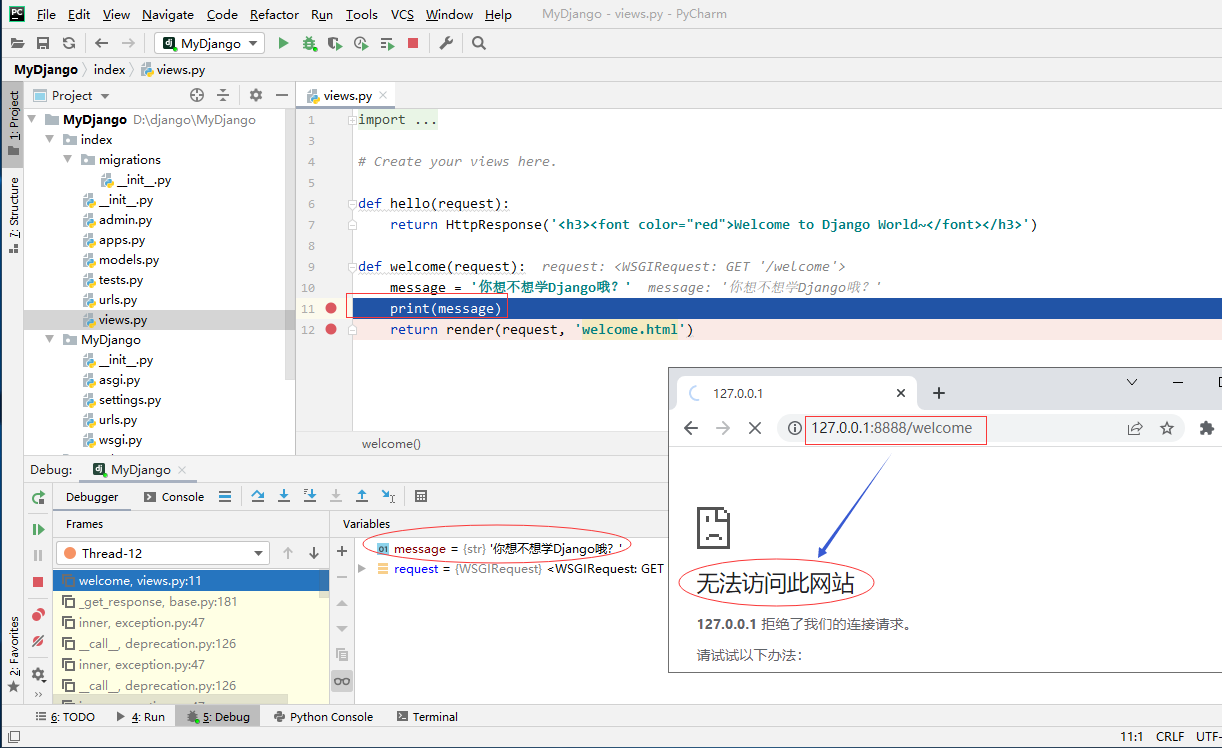Run MyDjango with coverage icon
This screenshot has height=748, width=1222.
click(x=335, y=43)
